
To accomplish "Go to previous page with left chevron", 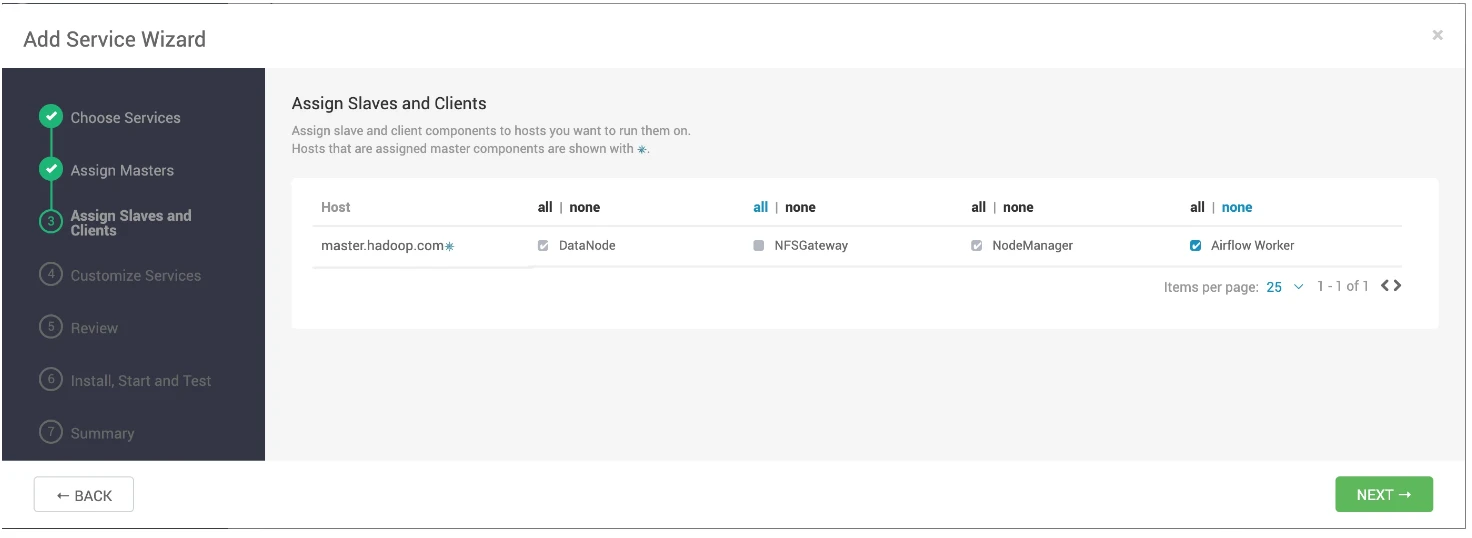I will (x=1386, y=286).
